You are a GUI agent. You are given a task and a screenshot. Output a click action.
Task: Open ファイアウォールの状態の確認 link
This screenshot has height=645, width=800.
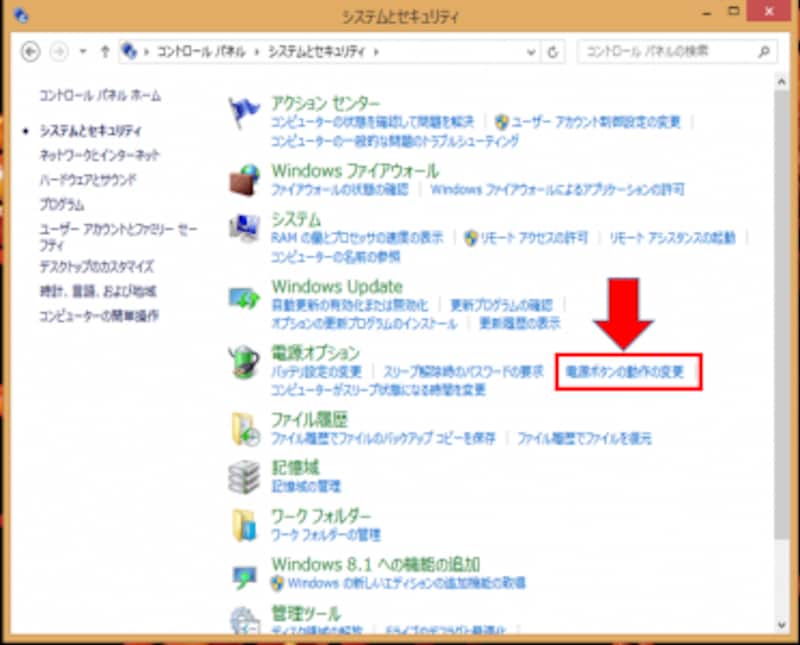340,189
